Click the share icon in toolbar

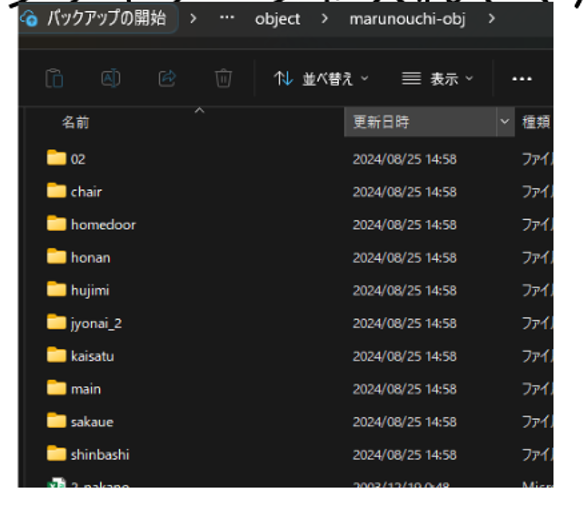(x=167, y=78)
